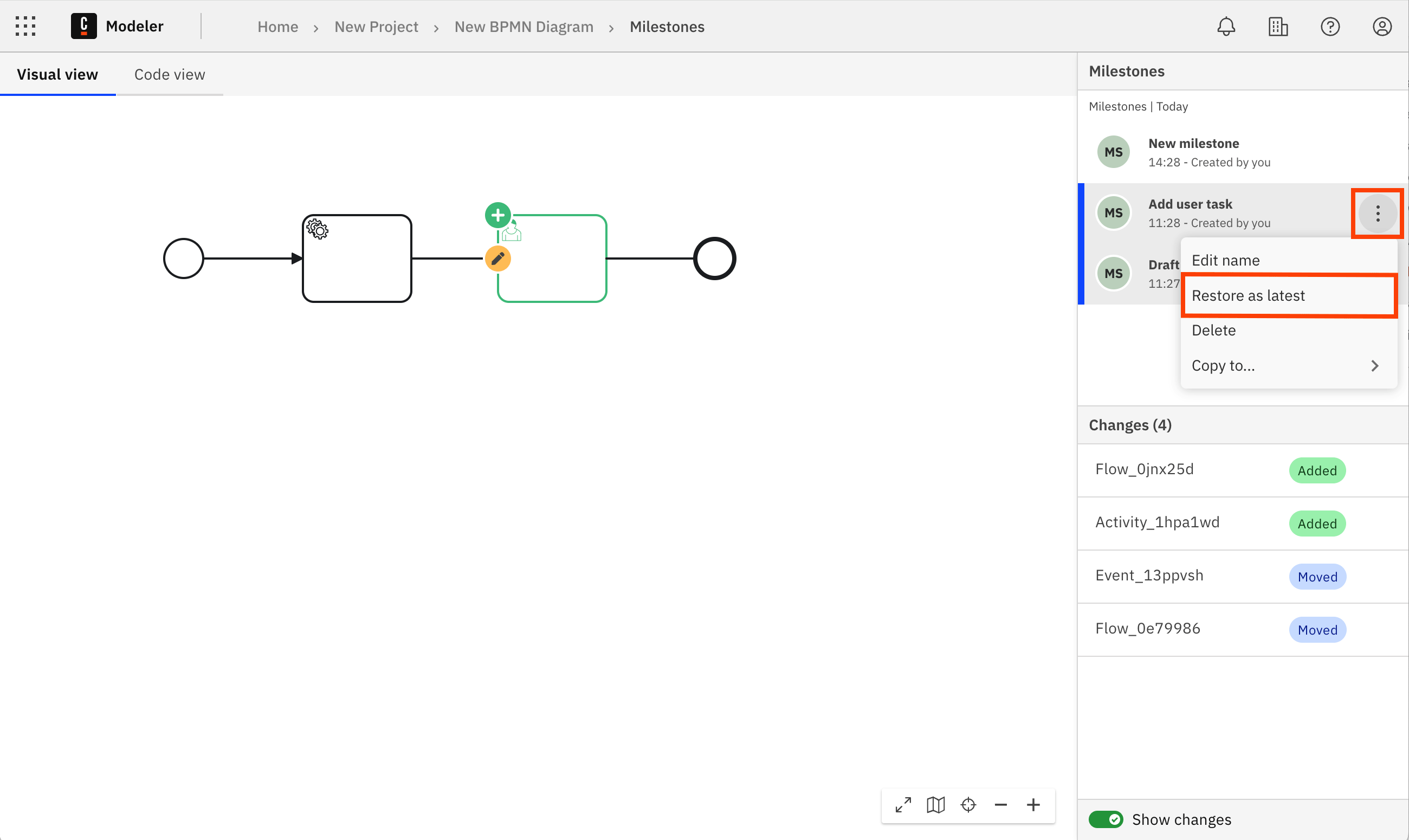This screenshot has width=1409, height=840.
Task: Zoom in with the plus icon
Action: click(x=1033, y=804)
